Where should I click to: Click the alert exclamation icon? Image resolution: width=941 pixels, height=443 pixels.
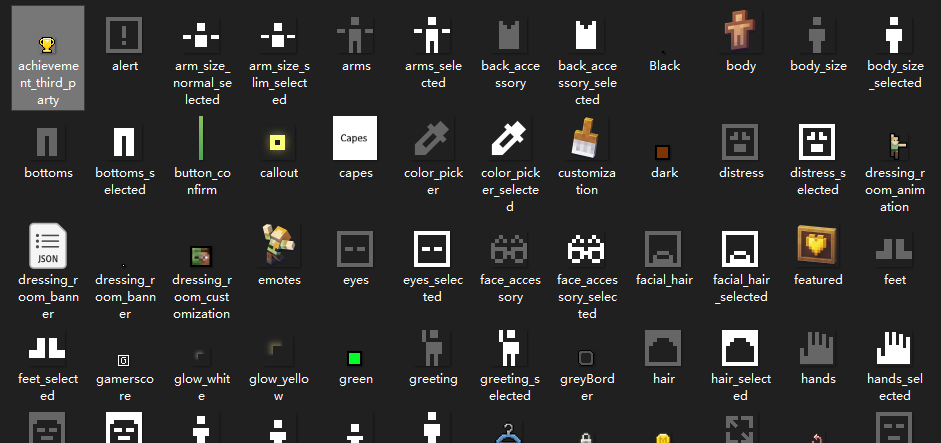coord(124,36)
